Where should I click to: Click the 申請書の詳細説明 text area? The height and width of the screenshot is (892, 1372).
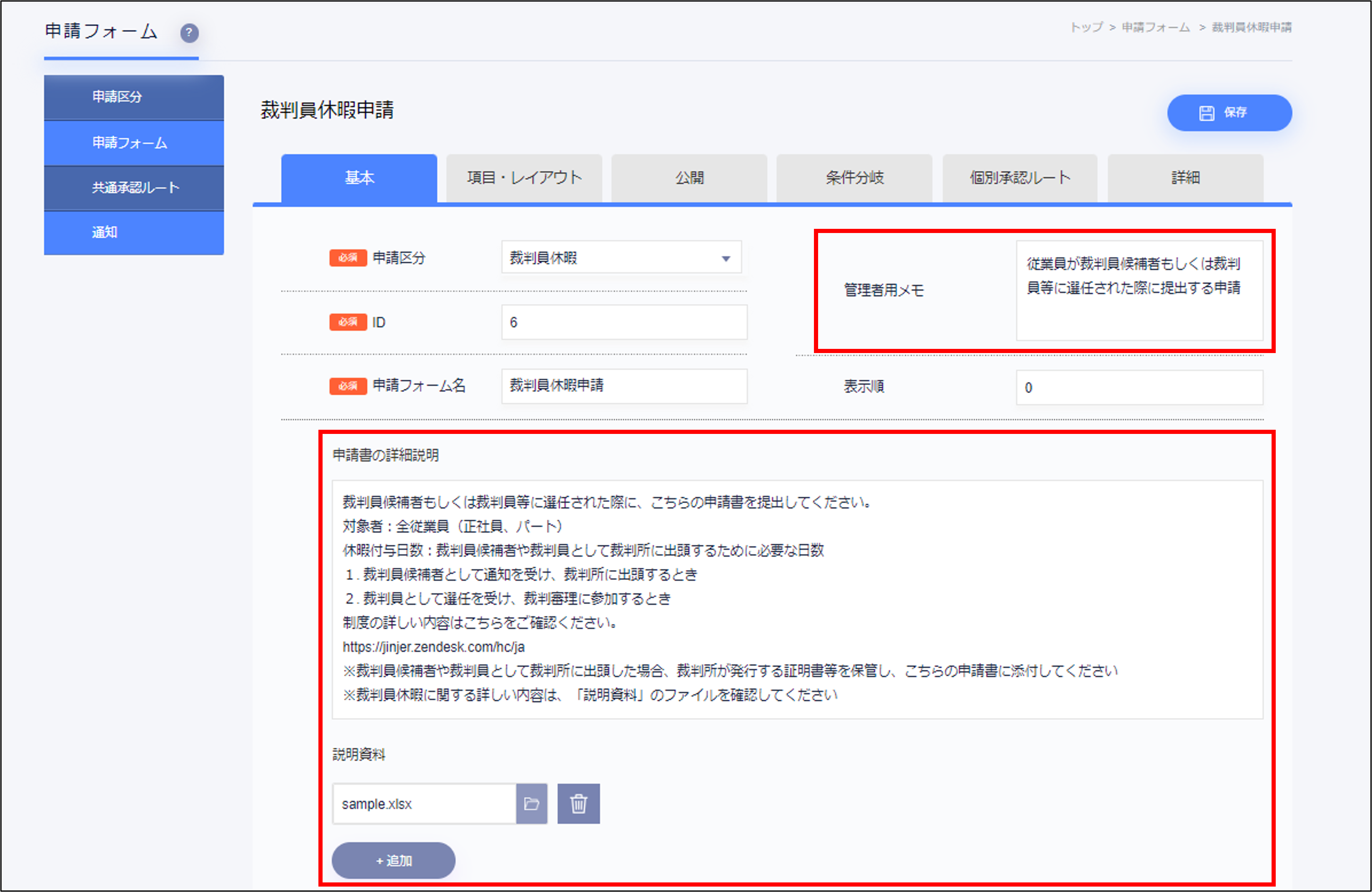pyautogui.click(x=797, y=599)
